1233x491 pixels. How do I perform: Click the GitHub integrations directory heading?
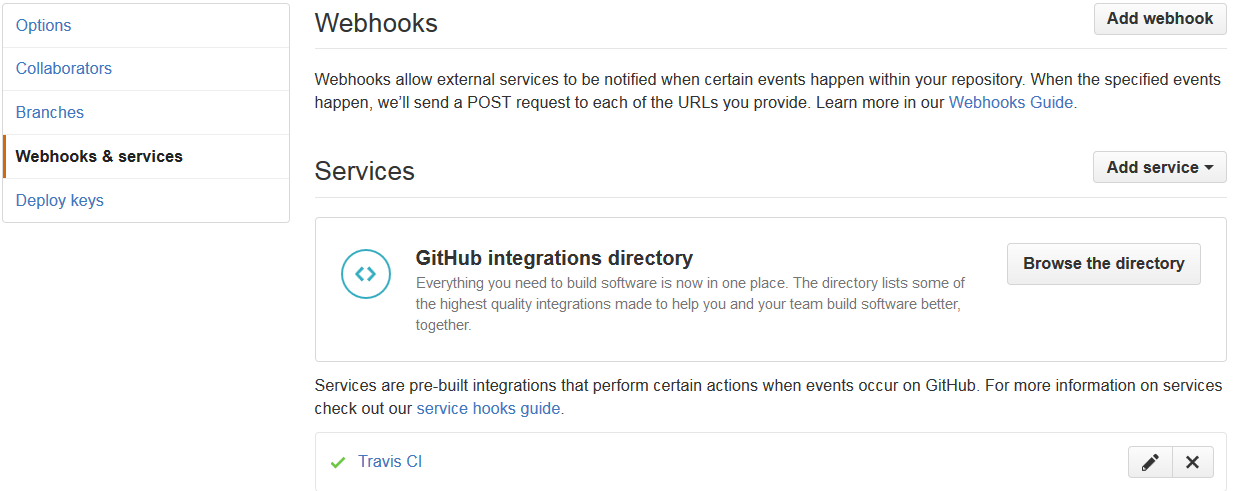tap(554, 258)
